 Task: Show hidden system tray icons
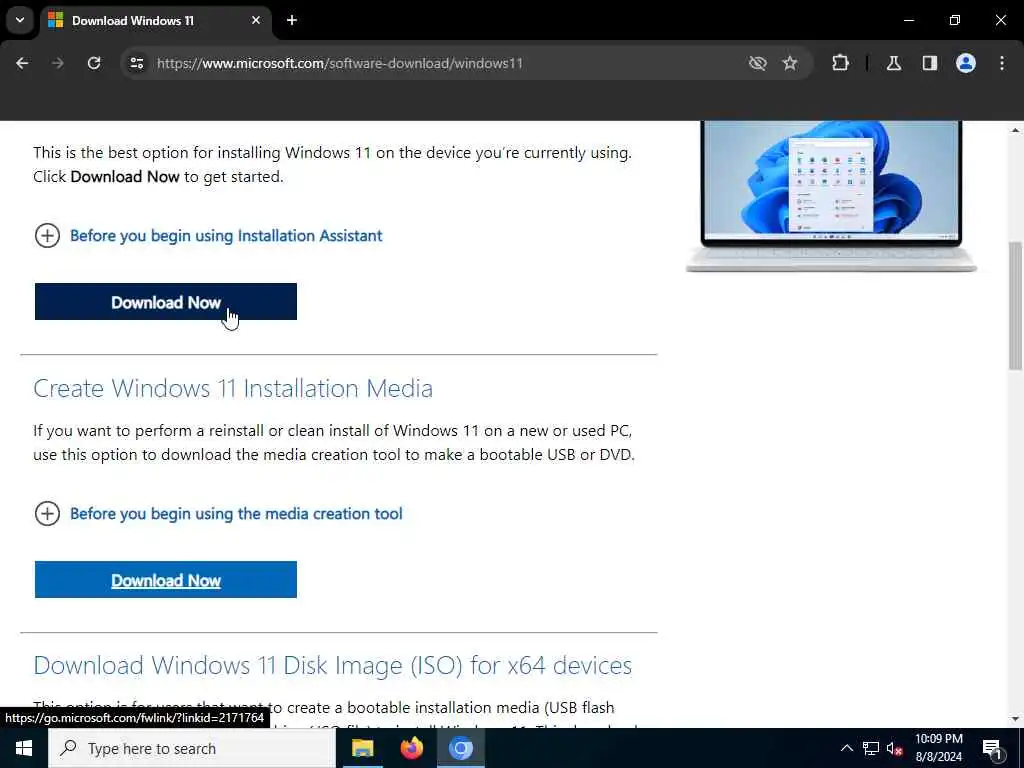[846, 748]
